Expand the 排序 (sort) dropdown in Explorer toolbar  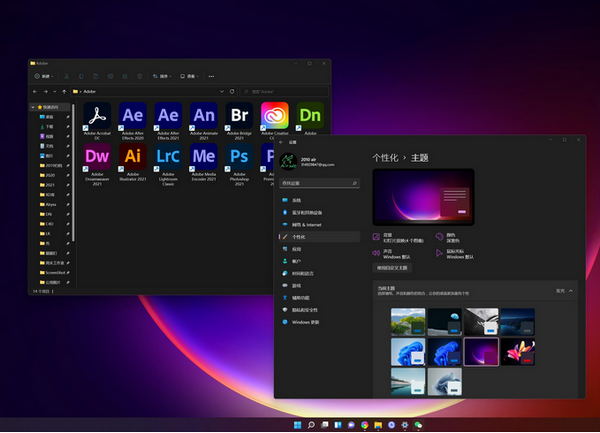[162, 75]
